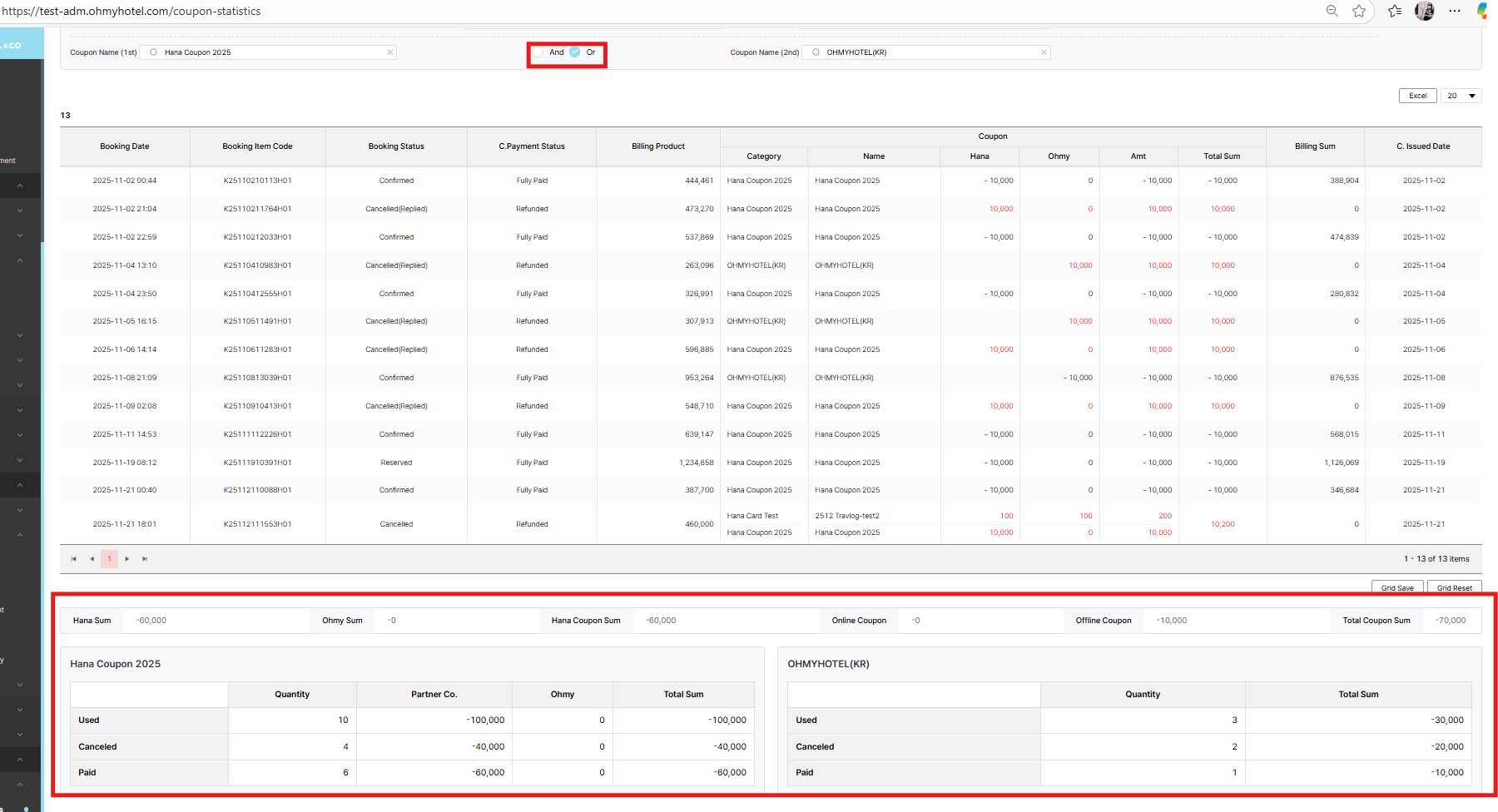Sort by the Booking Date column header
The height and width of the screenshot is (812, 1498).
coord(125,146)
